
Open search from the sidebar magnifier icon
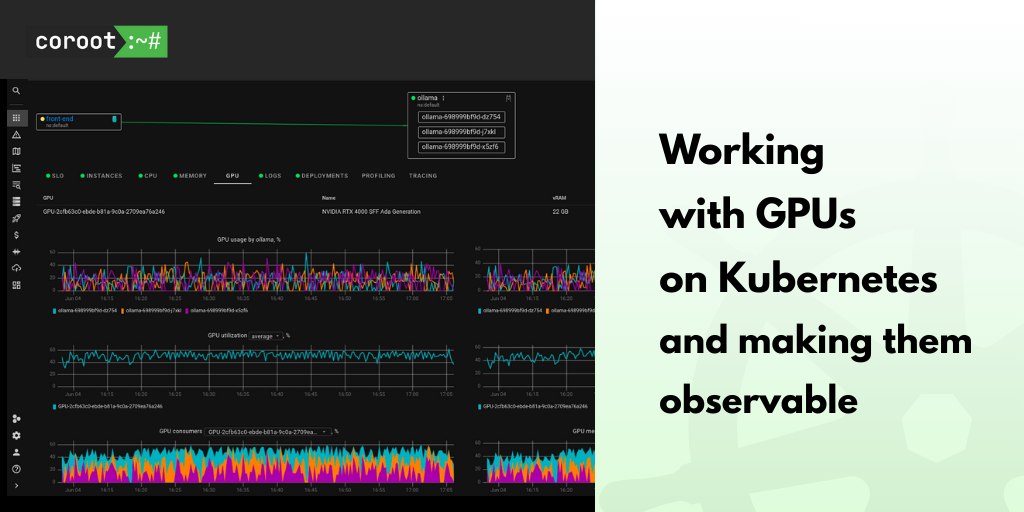click(16, 91)
